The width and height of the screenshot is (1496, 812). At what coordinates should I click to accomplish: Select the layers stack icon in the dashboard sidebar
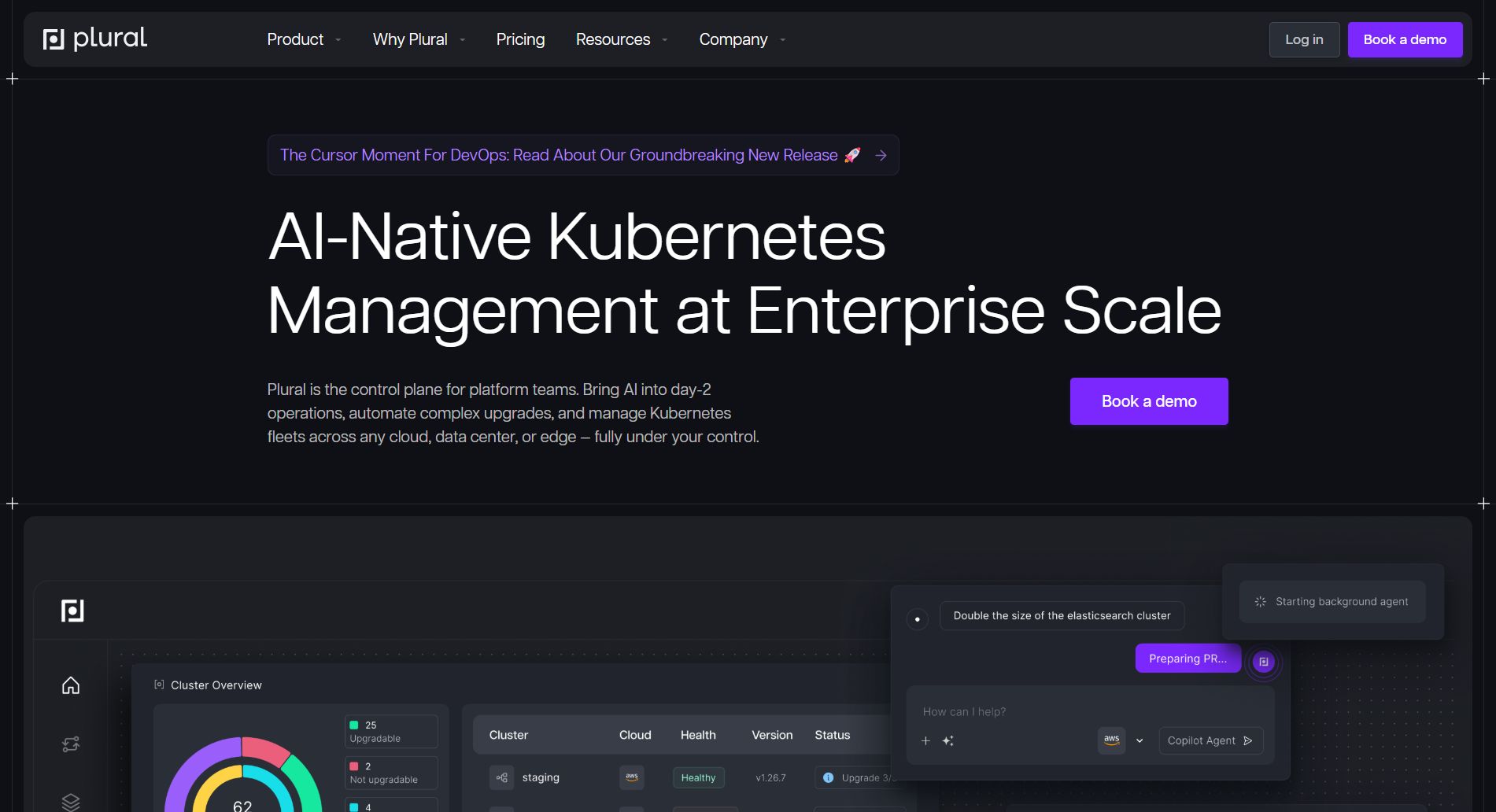point(71,802)
